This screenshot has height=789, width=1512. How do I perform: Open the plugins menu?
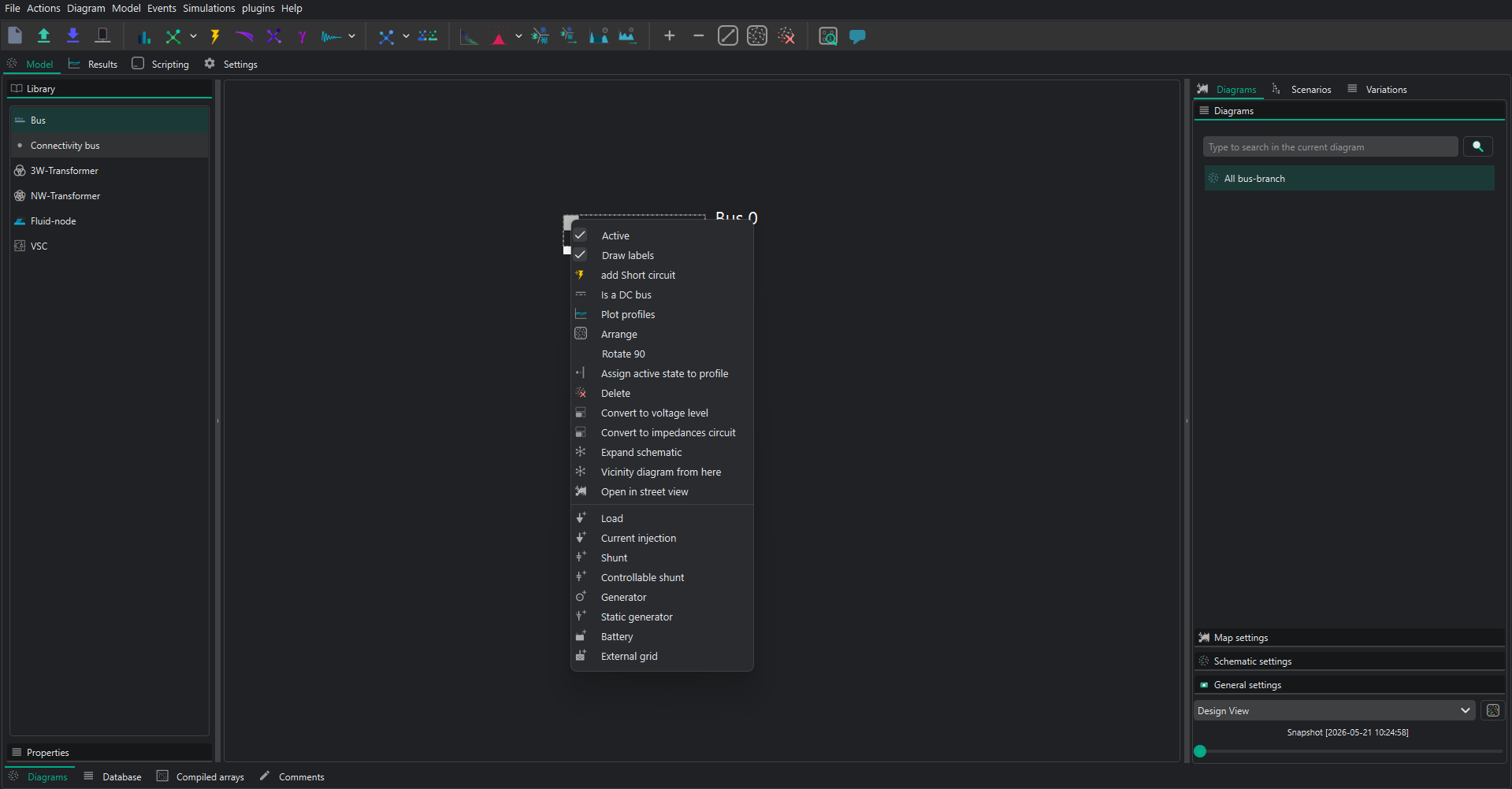click(258, 8)
